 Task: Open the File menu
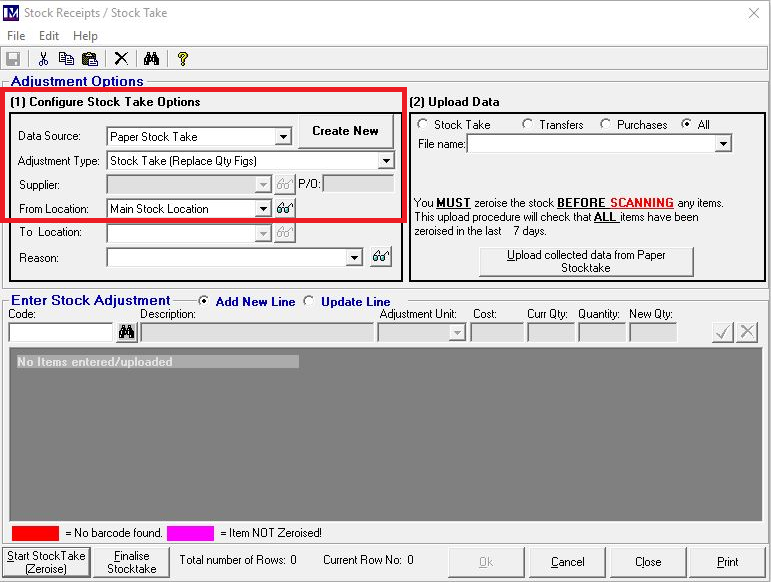click(x=16, y=36)
